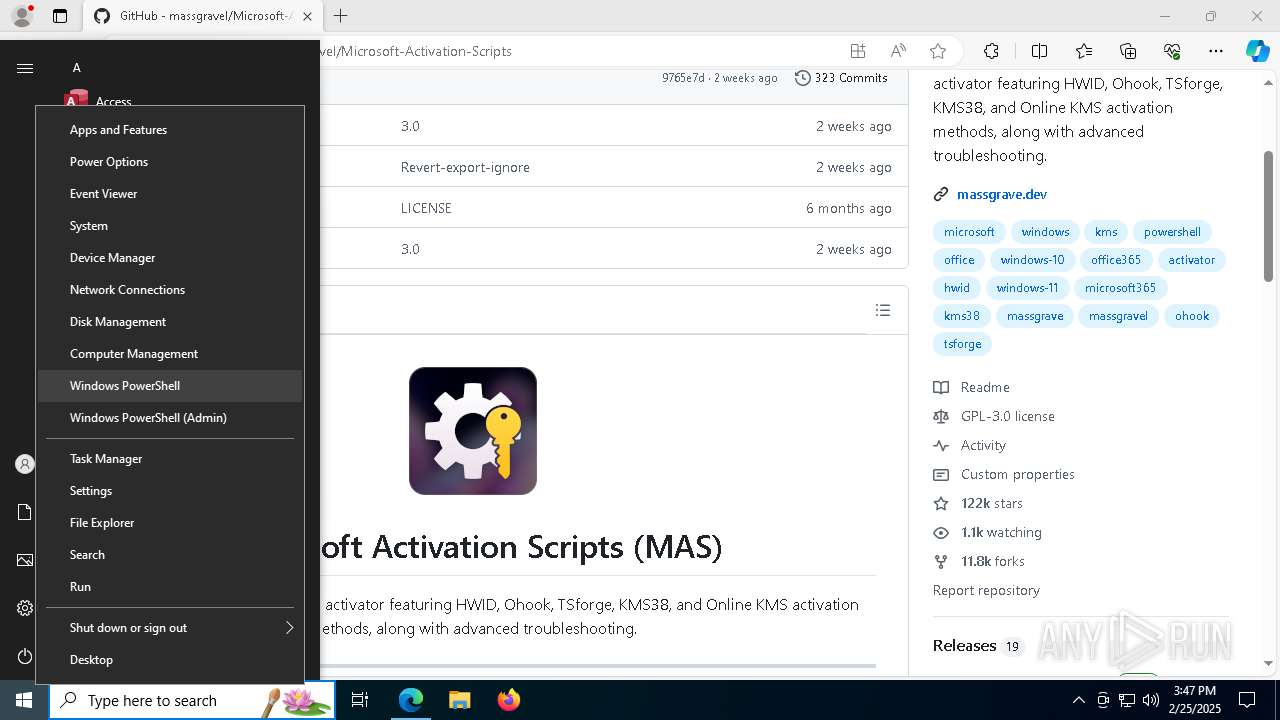Click the App available icon in address bar
1280x720 pixels.
point(857,51)
